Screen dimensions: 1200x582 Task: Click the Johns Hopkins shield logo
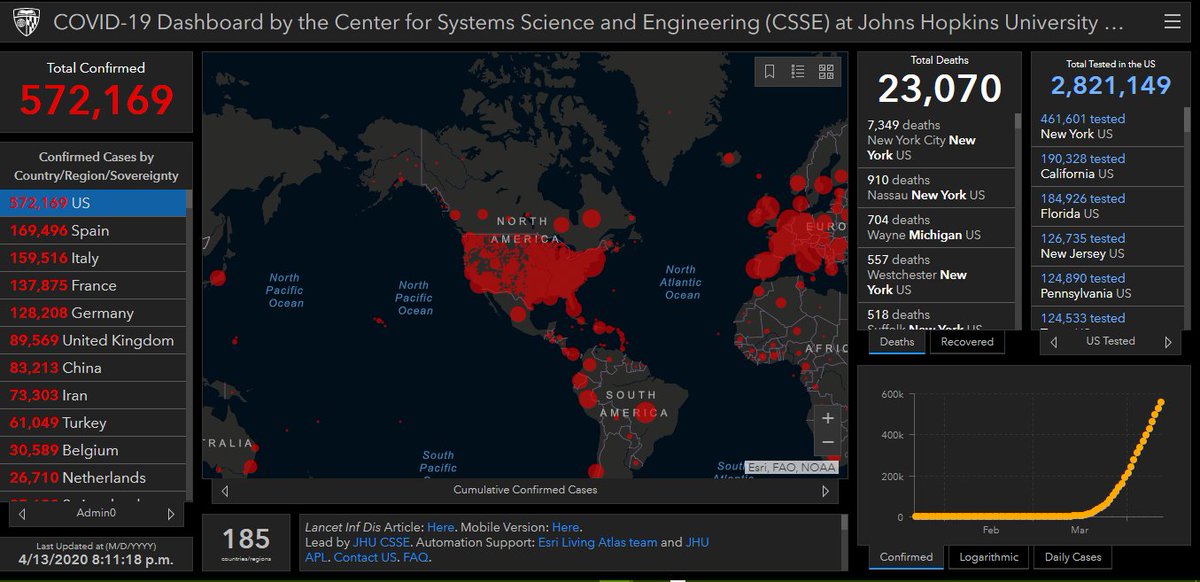pyautogui.click(x=26, y=21)
